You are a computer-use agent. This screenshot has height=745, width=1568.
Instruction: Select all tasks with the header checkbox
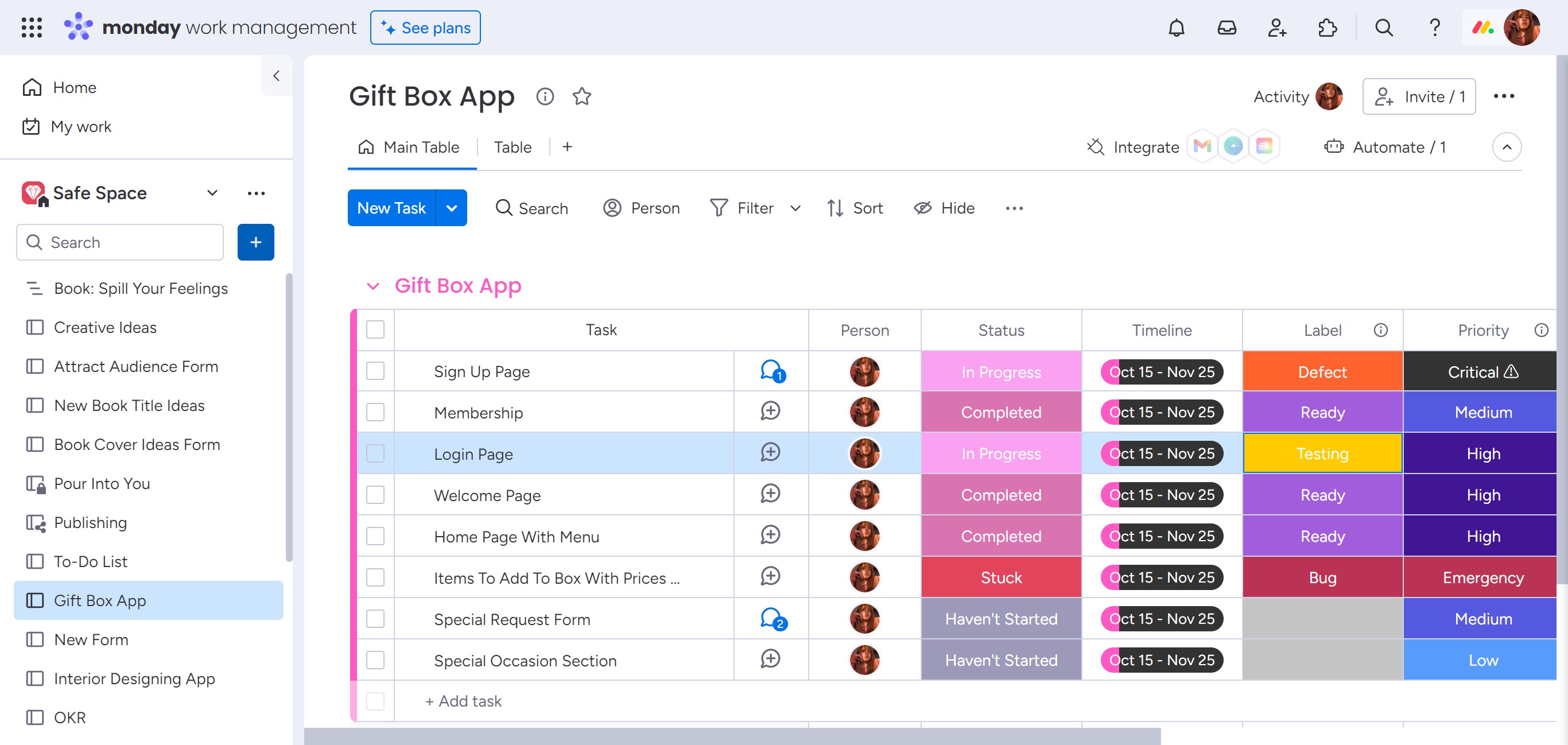(375, 330)
